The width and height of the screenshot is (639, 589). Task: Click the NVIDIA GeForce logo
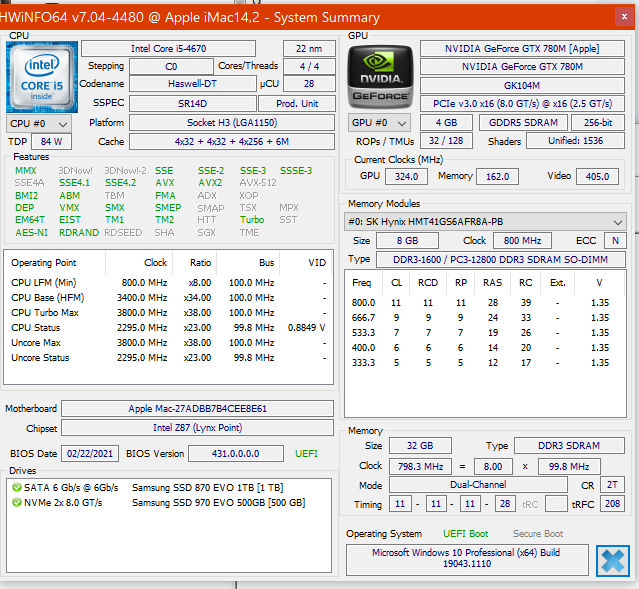[x=380, y=77]
